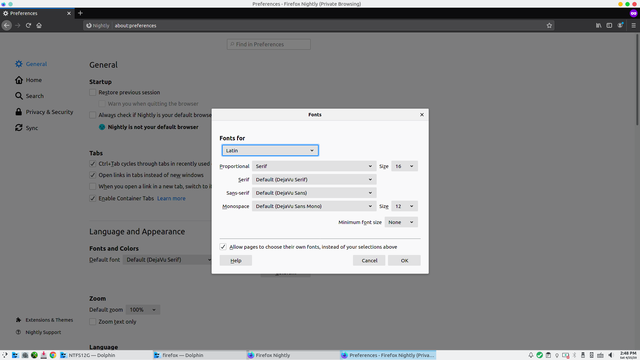Enable switch to new tab immediately checkbox
640x360 pixels.
click(x=93, y=187)
